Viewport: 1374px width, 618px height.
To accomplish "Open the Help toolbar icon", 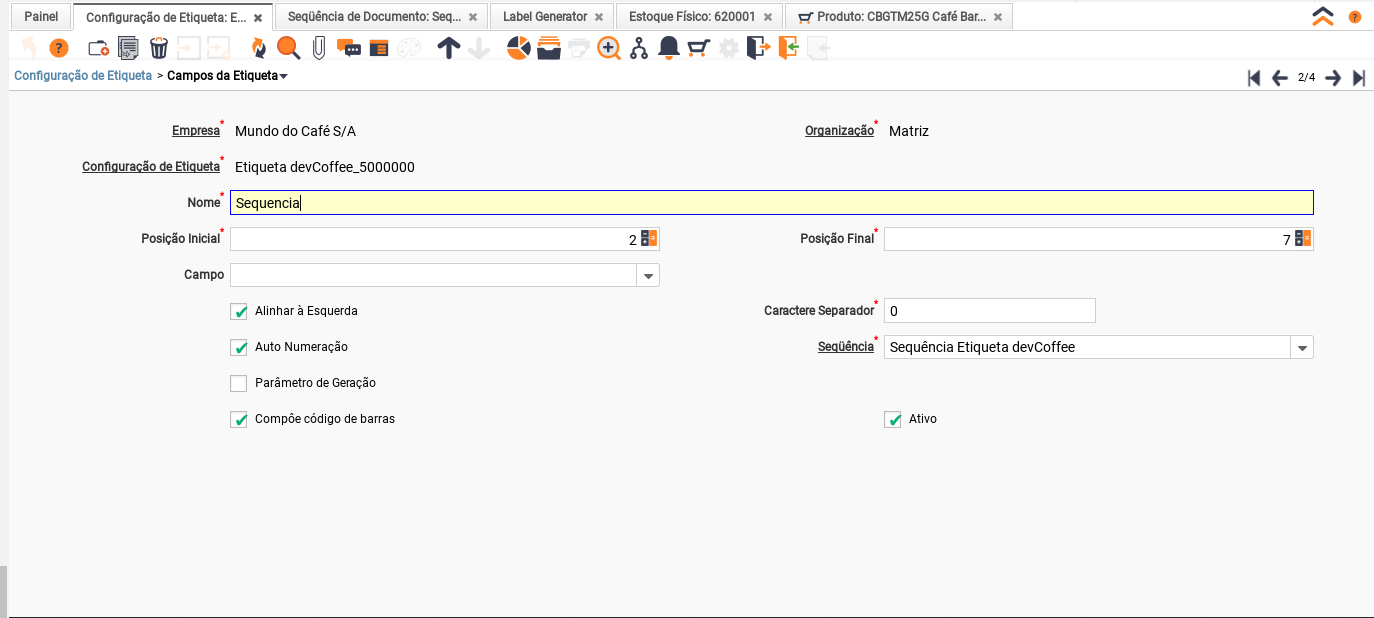I will (59, 48).
